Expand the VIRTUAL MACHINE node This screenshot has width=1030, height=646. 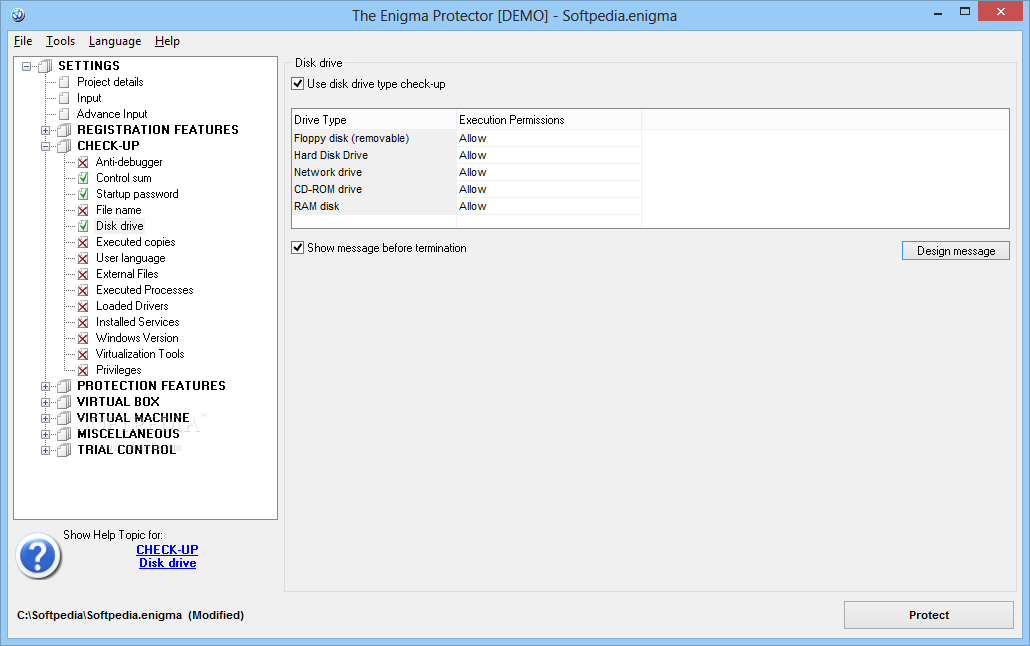tap(45, 419)
